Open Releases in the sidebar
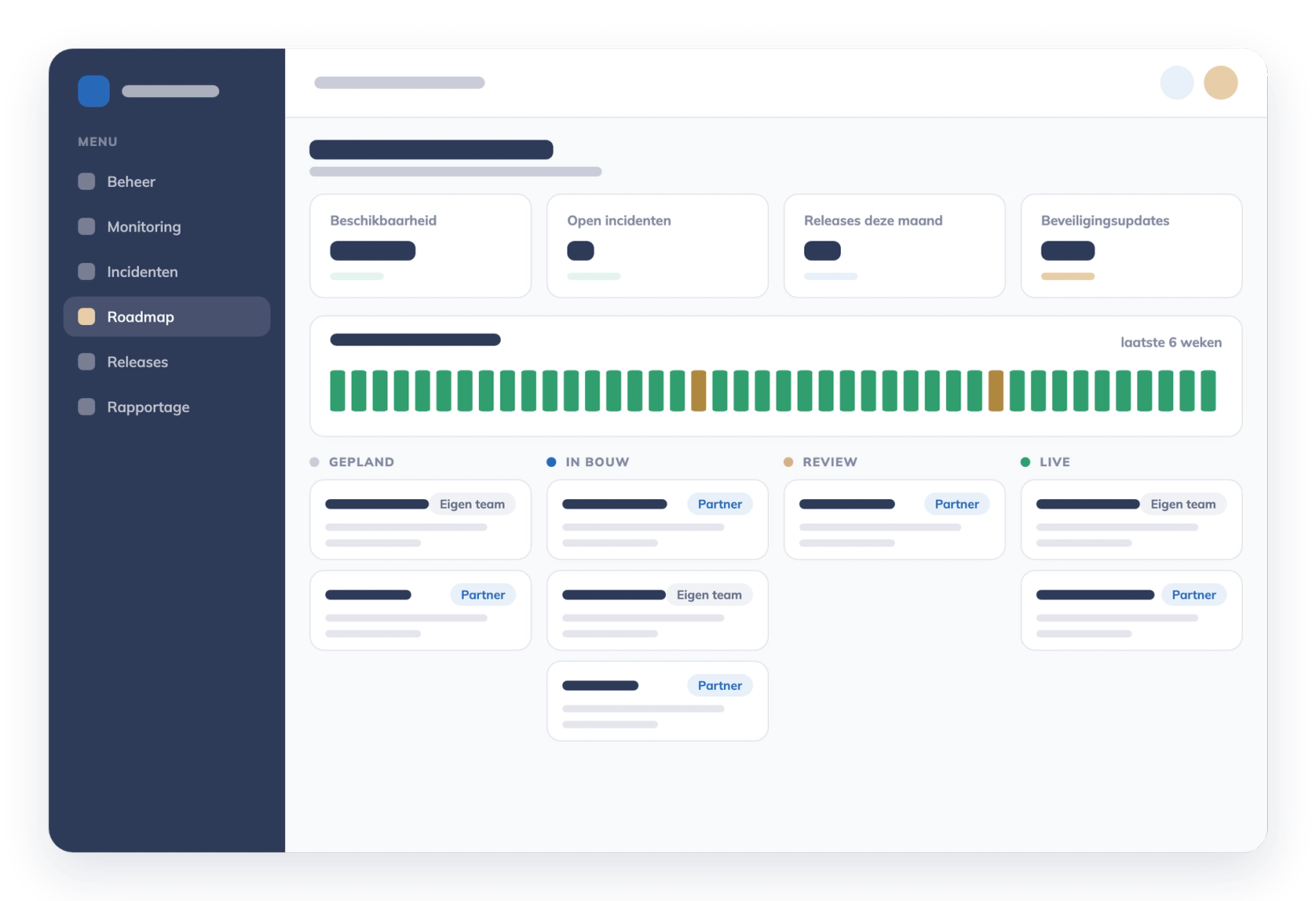This screenshot has width=1316, height=901. (166, 361)
